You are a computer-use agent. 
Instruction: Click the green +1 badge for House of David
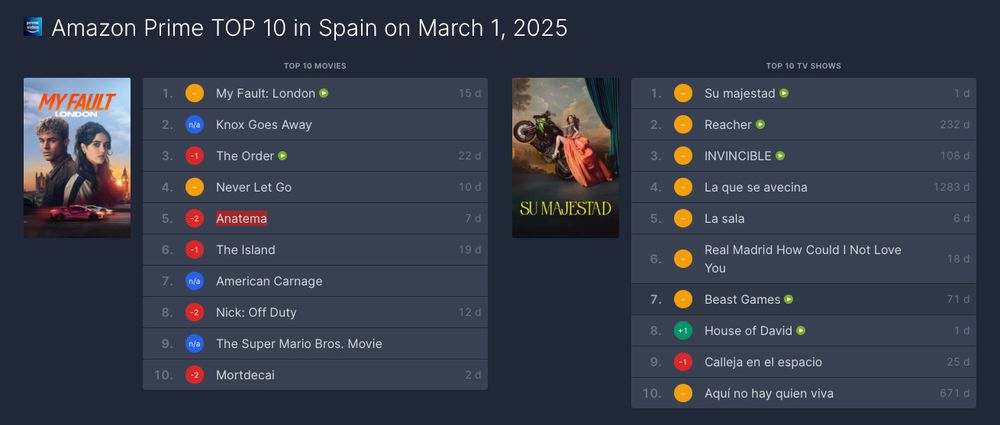point(683,331)
